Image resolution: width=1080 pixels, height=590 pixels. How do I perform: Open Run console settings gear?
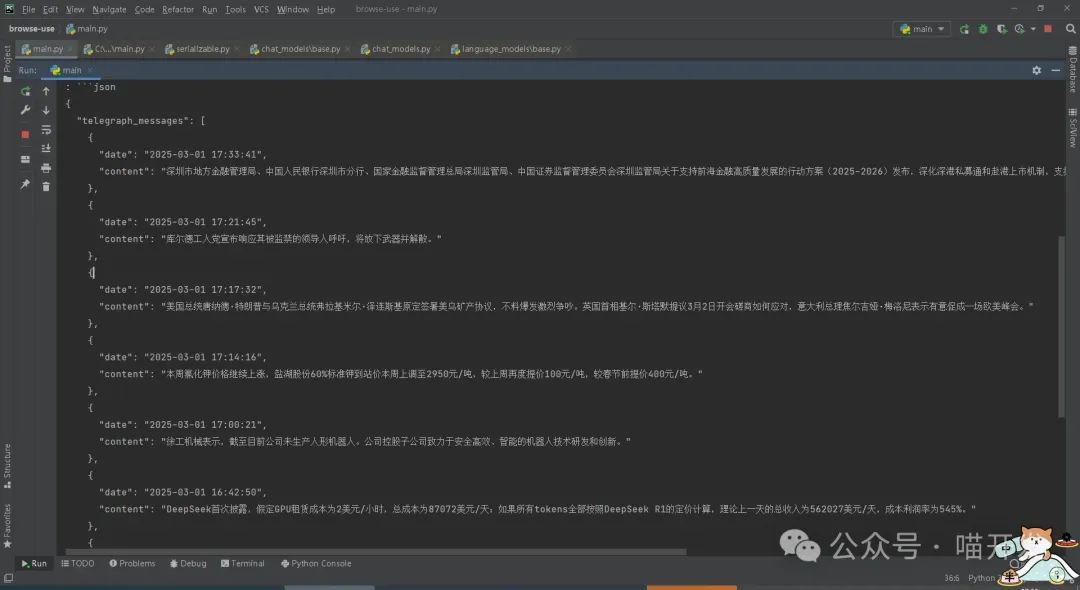pos(1037,70)
